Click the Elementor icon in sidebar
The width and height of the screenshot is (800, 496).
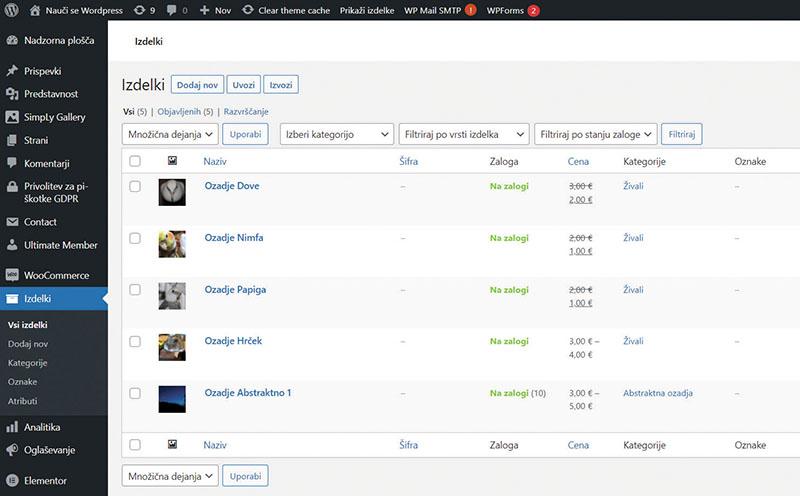coord(12,480)
